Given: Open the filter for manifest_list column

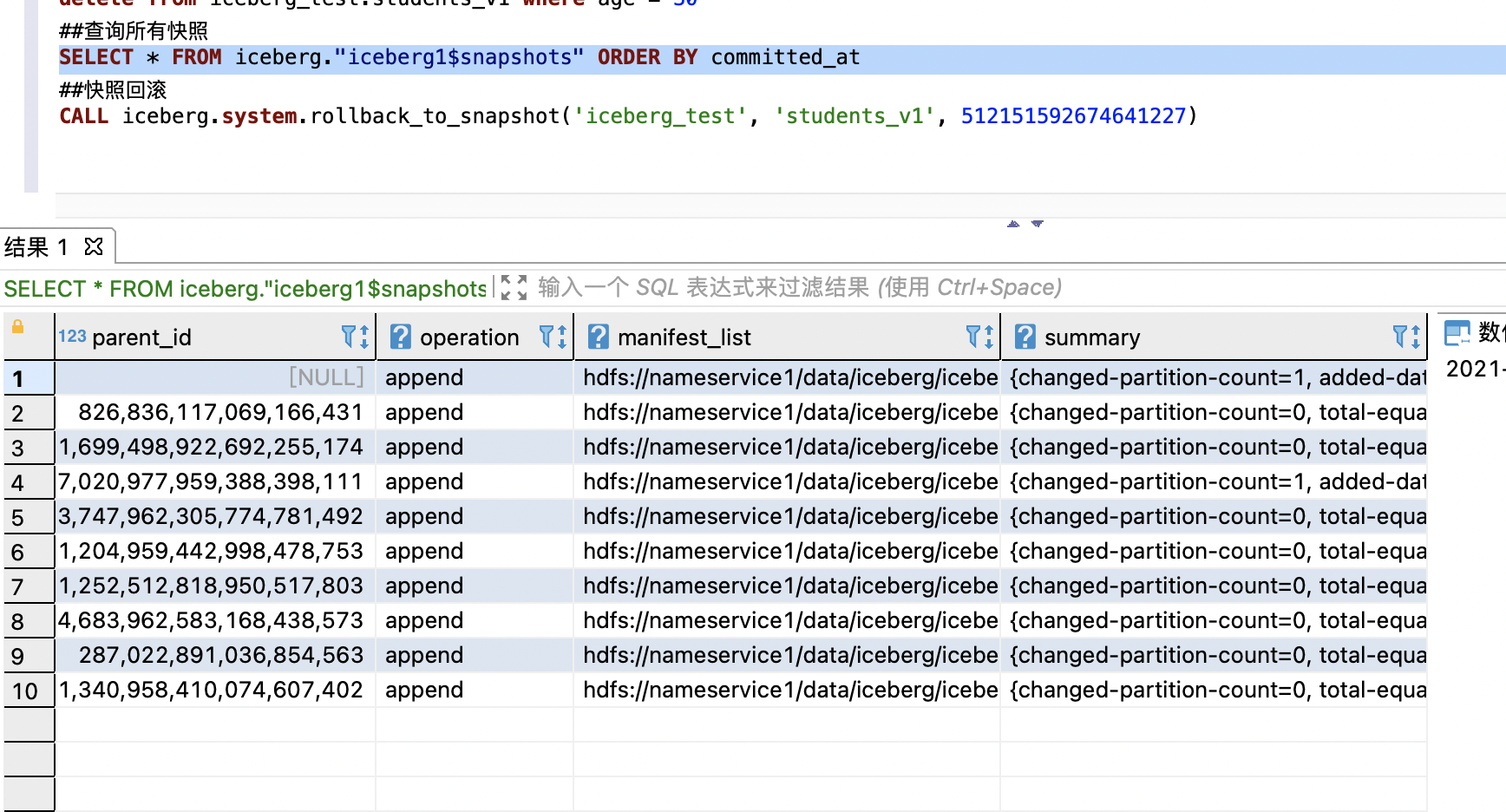Looking at the screenshot, I should tap(973, 336).
